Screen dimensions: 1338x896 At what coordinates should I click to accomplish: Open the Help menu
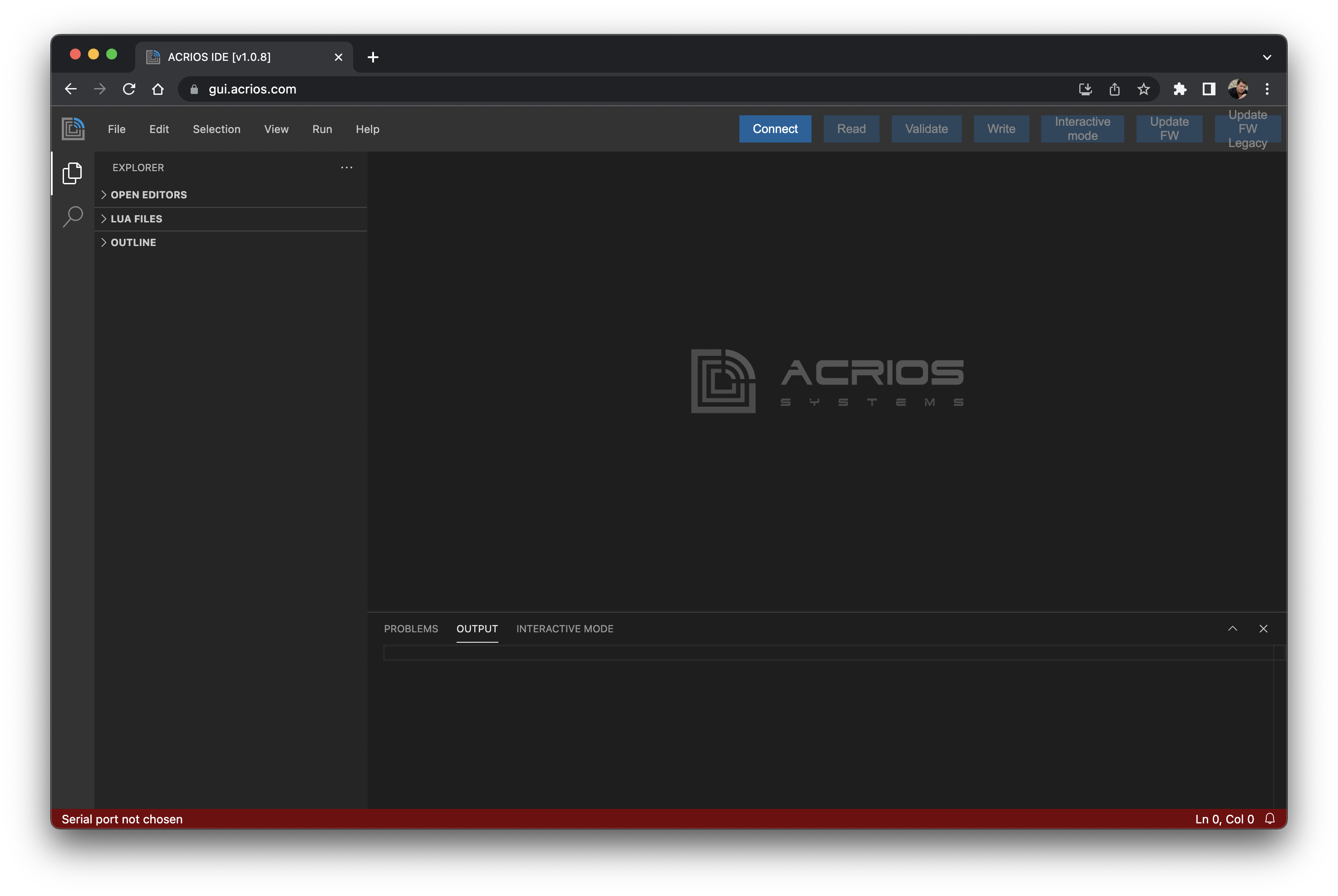[x=367, y=129]
